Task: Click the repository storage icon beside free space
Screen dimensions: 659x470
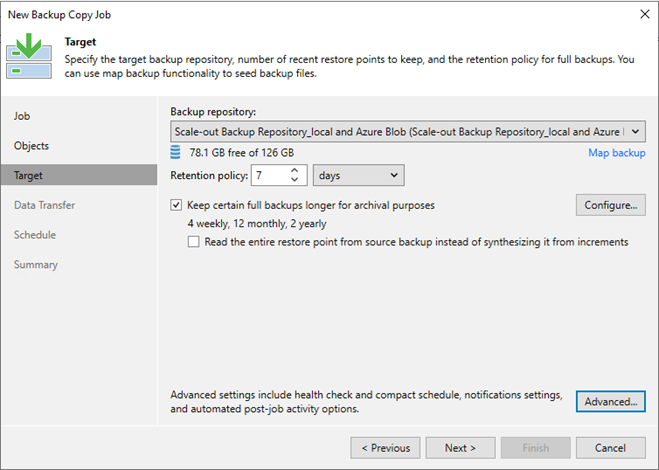Action: click(x=175, y=152)
